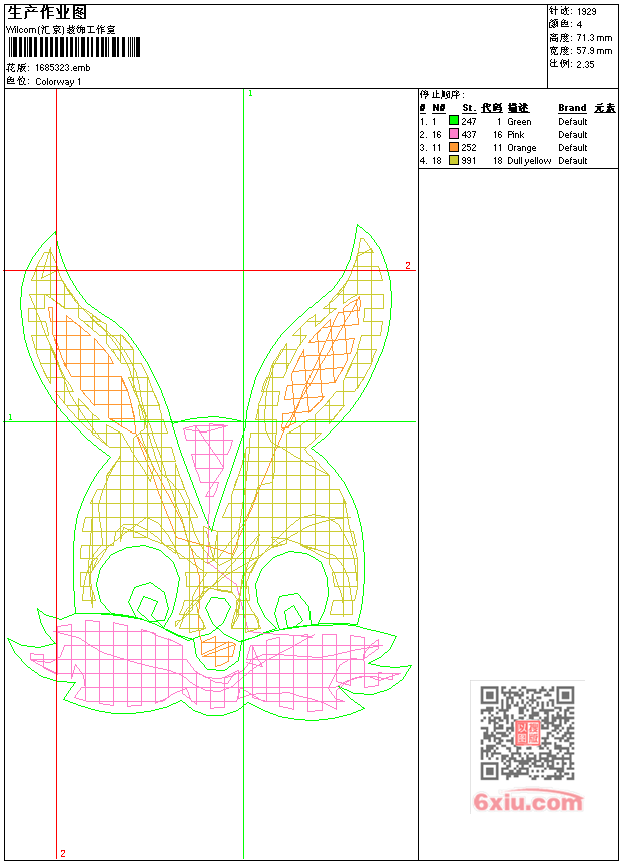Click the Default brand in the Pink row
Screen dimensions: 620x861
(x=573, y=135)
